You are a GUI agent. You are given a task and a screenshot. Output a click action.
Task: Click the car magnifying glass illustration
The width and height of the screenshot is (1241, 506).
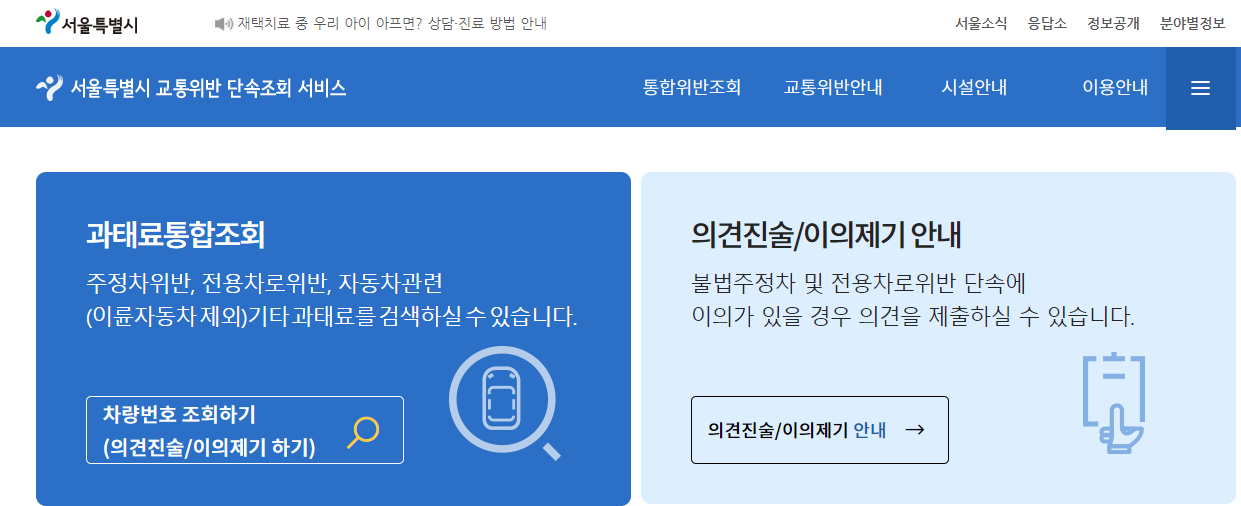505,403
